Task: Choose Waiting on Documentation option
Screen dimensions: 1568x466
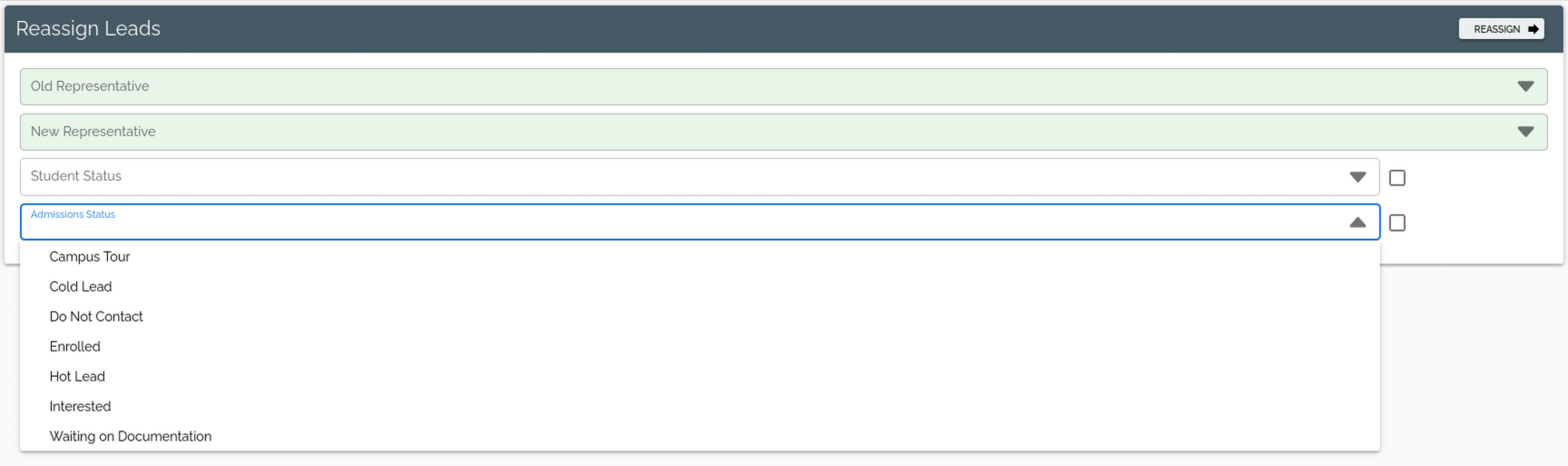Action: click(x=131, y=437)
